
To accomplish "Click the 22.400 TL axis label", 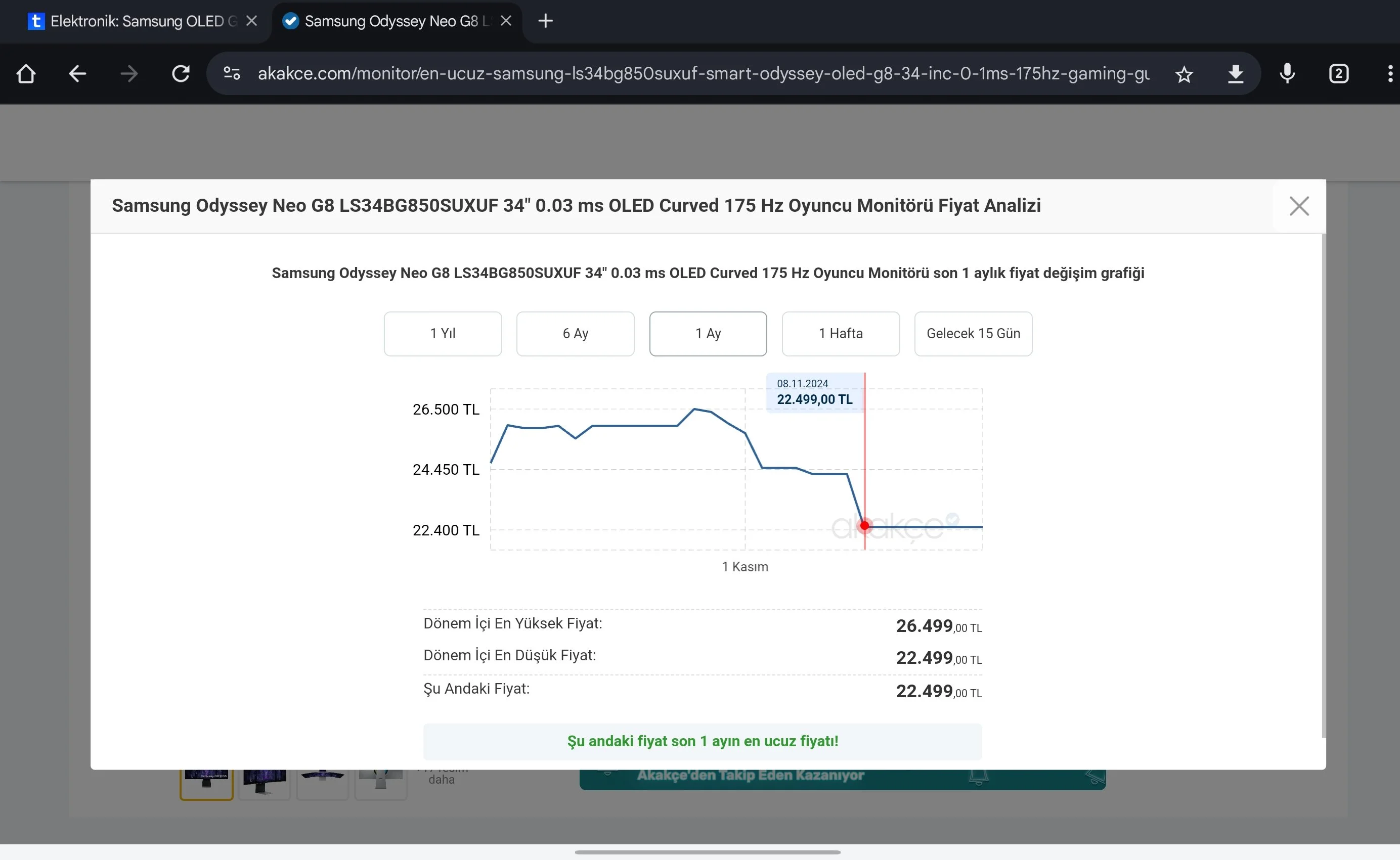I will point(446,531).
